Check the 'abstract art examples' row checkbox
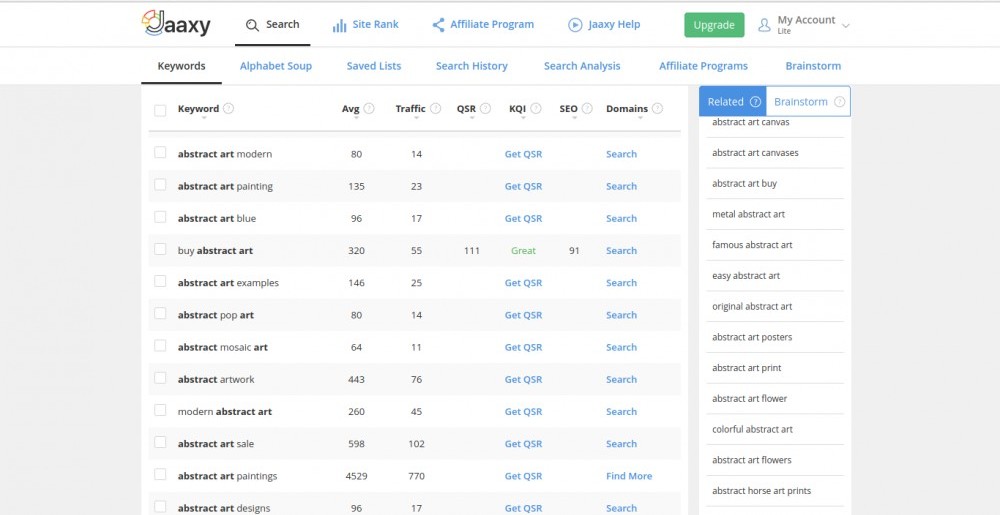1000x515 pixels. (x=160, y=281)
